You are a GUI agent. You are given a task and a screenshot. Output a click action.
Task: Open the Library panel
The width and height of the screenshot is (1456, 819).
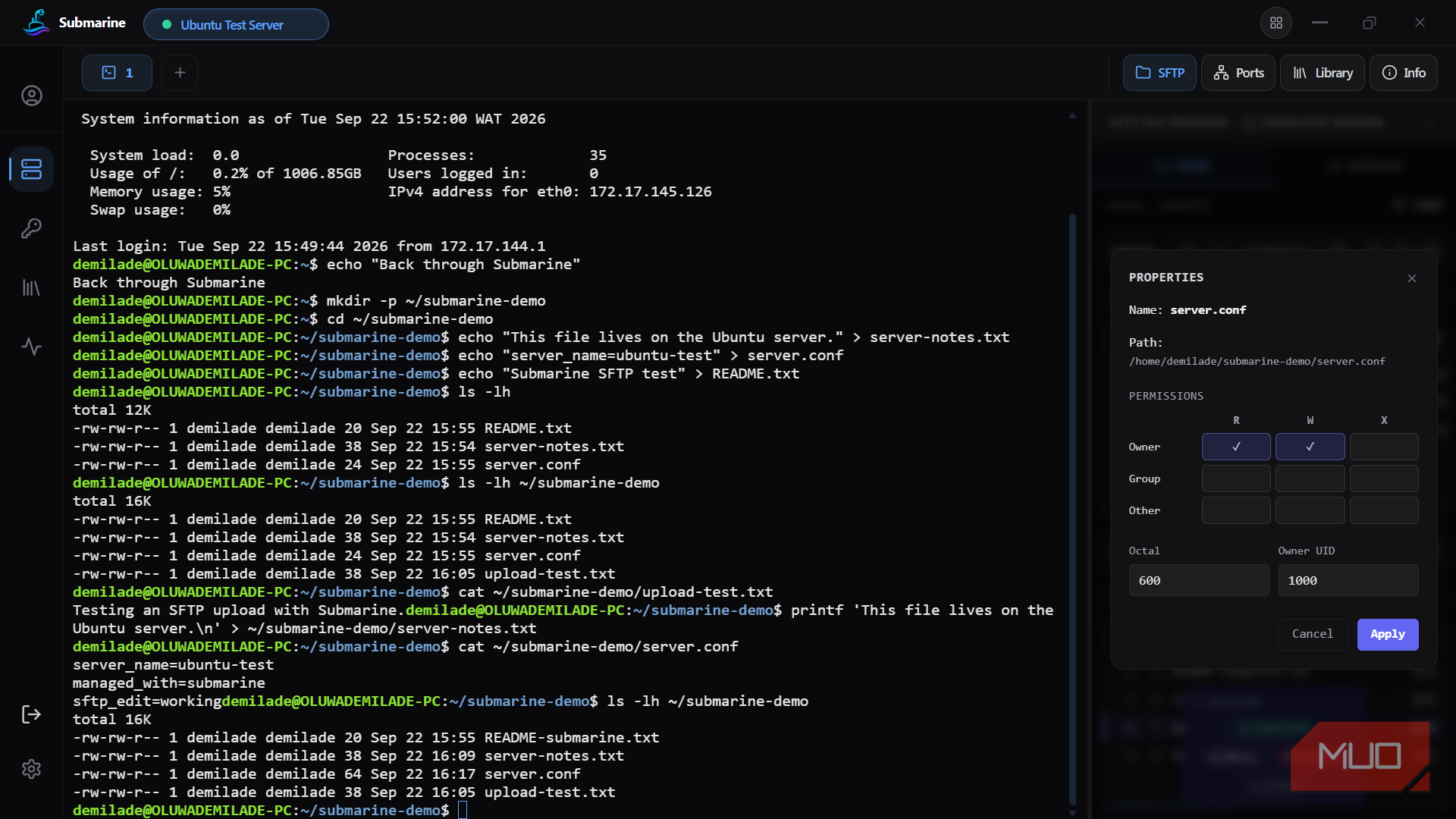pos(1323,73)
